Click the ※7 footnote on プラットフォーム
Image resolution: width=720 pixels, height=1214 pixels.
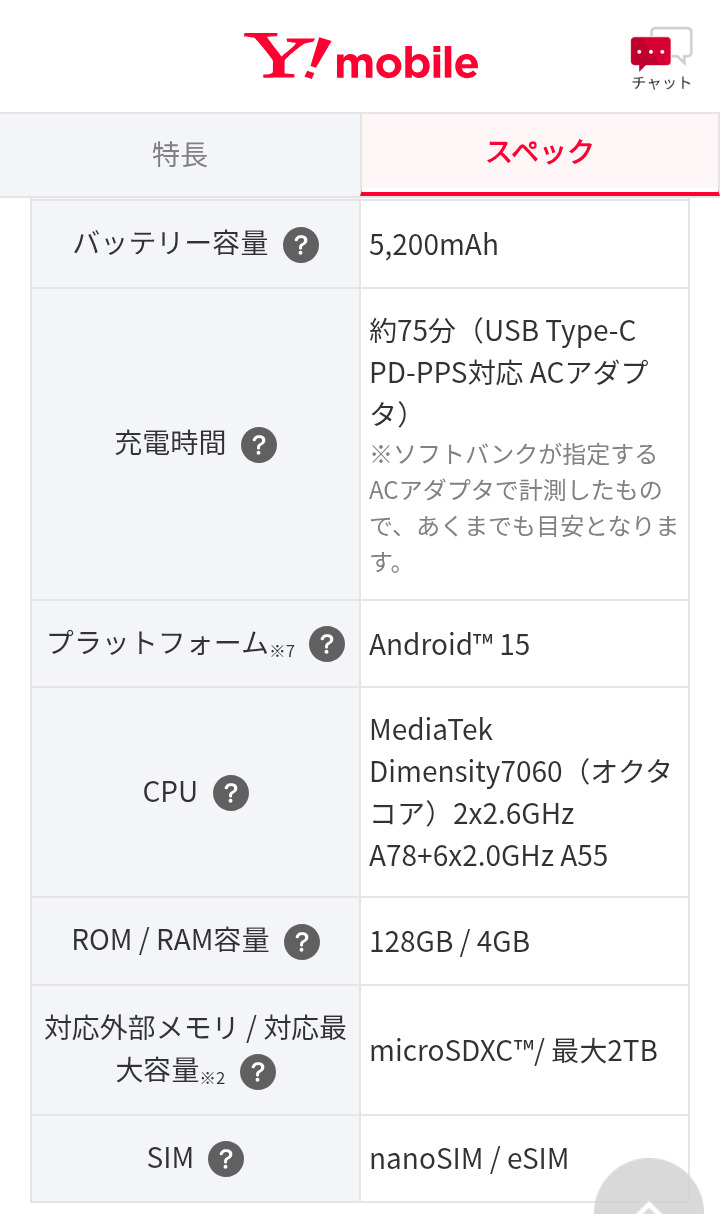click(x=283, y=651)
